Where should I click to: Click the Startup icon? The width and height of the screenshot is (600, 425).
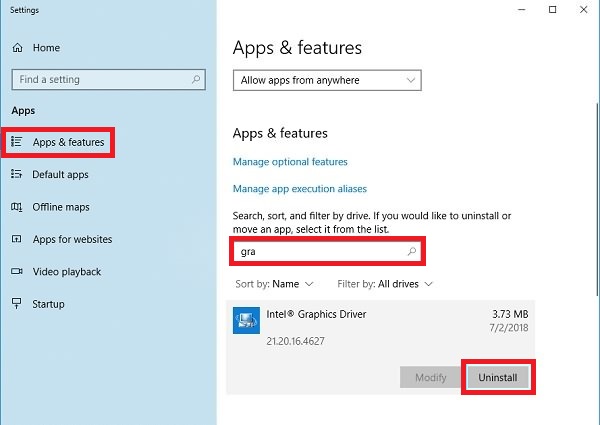point(17,304)
